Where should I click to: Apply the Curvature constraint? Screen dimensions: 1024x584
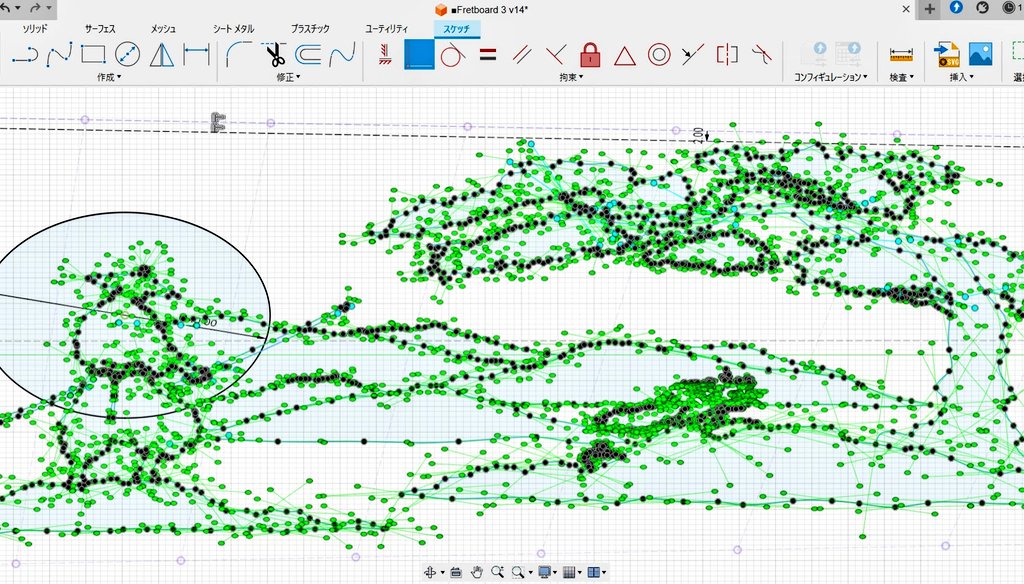(761, 55)
